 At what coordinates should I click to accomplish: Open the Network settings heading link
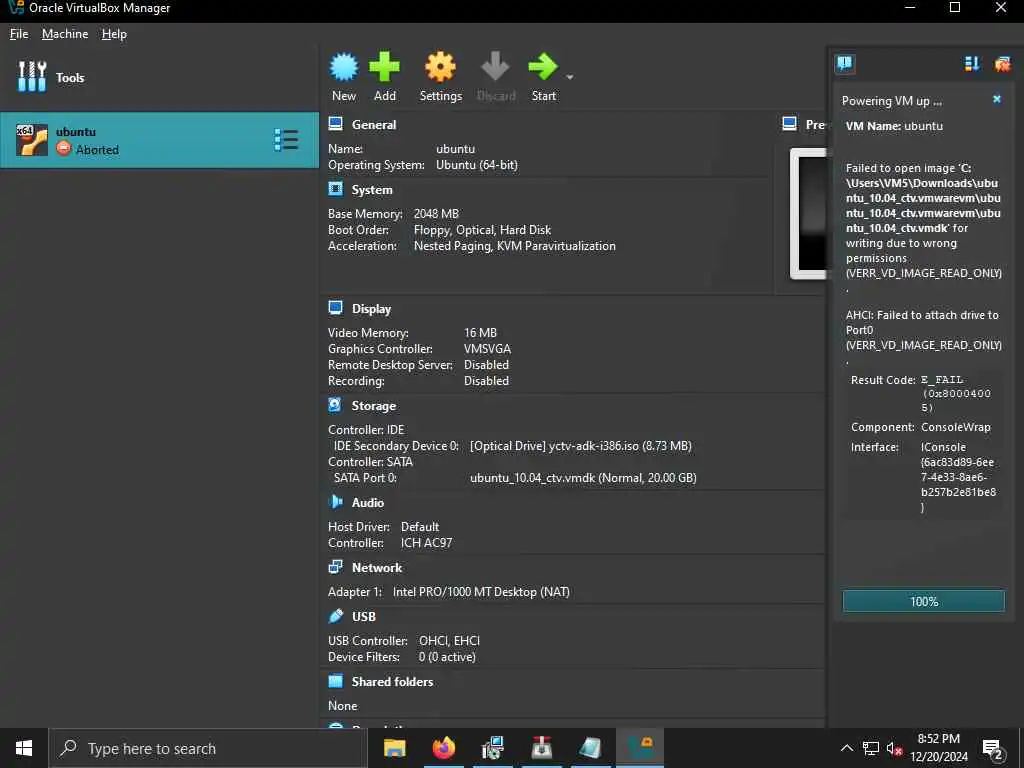377,568
